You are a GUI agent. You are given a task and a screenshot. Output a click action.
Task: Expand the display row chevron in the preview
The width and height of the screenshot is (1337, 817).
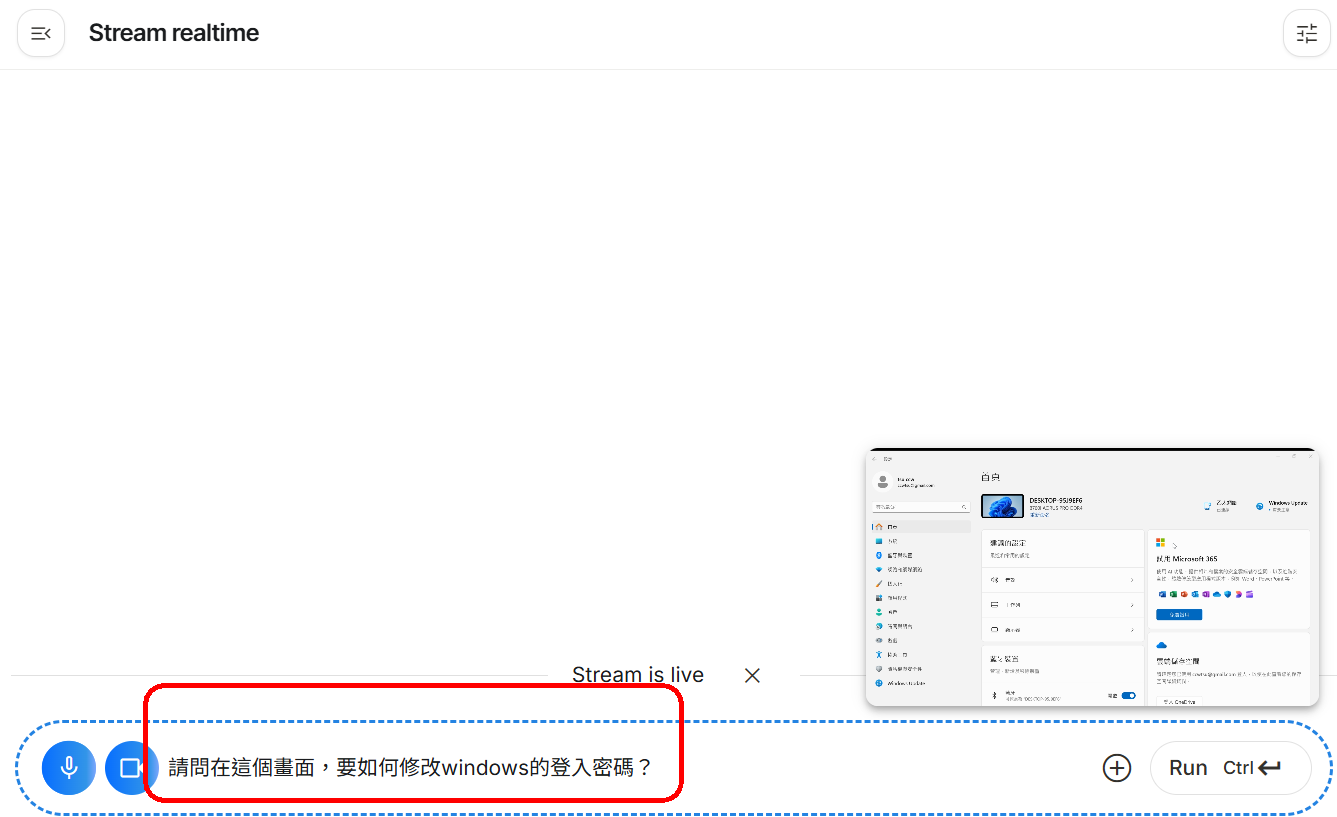(1131, 630)
